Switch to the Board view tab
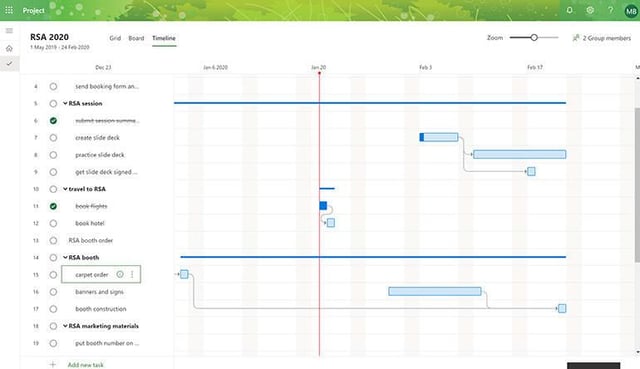The image size is (640, 369). tap(136, 38)
